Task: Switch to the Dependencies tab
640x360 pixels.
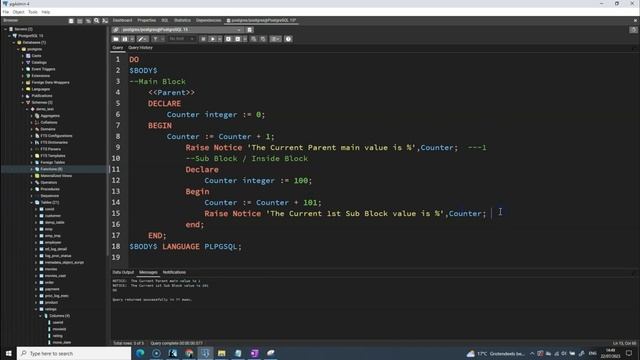Action: click(209, 20)
